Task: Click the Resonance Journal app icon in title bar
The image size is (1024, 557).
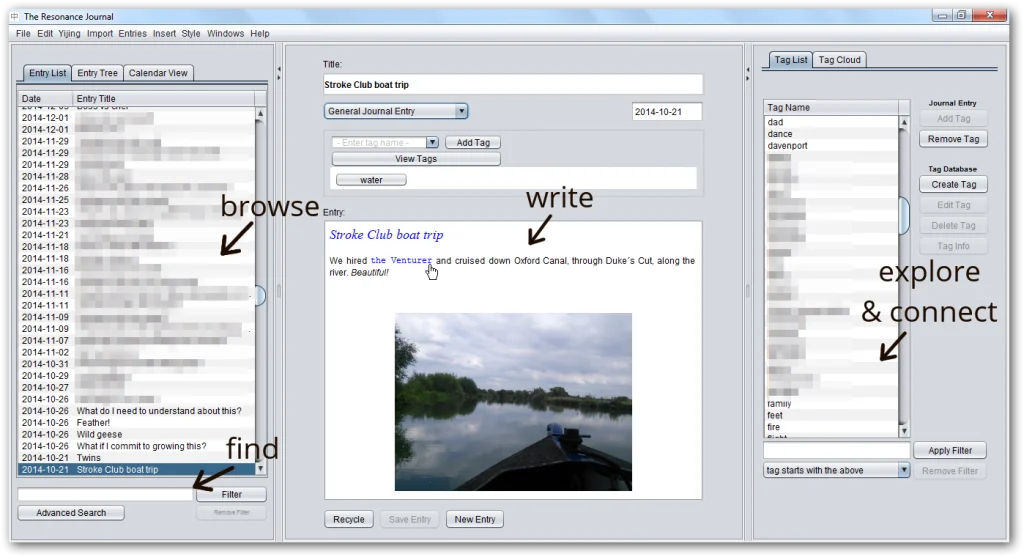Action: click(14, 16)
